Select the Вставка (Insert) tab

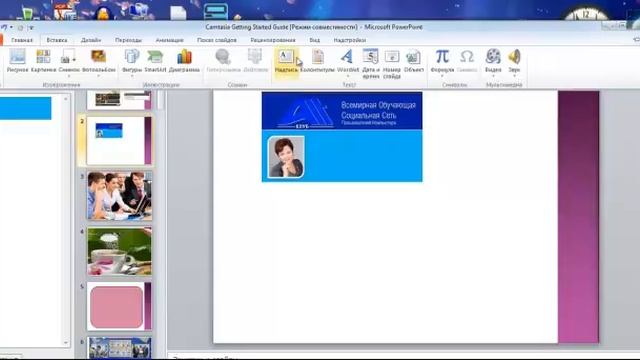[x=57, y=40]
